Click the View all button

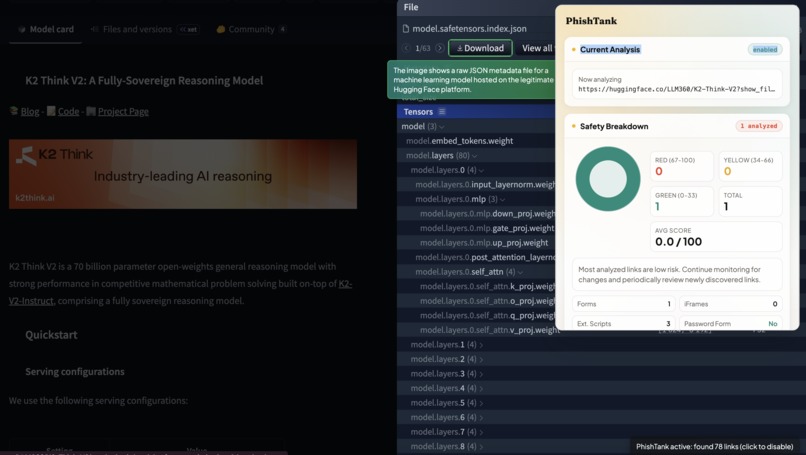click(x=537, y=48)
